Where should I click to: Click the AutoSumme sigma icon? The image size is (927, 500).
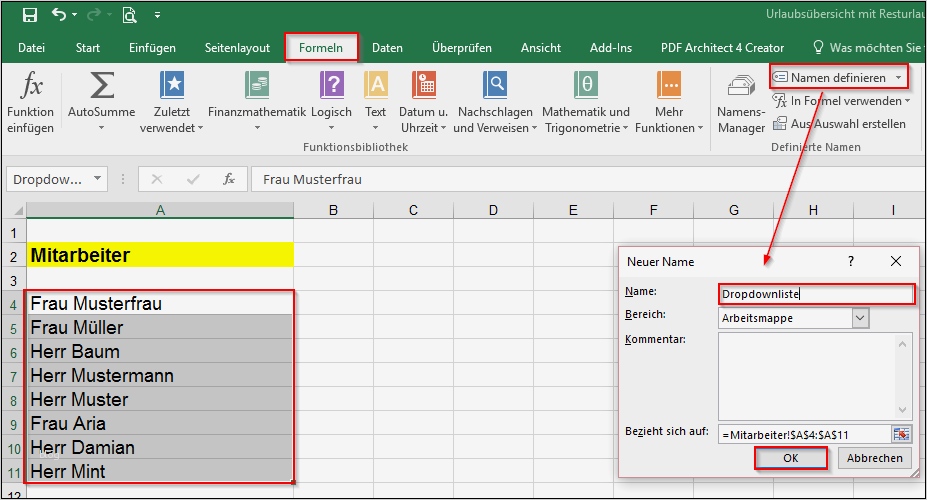point(102,85)
